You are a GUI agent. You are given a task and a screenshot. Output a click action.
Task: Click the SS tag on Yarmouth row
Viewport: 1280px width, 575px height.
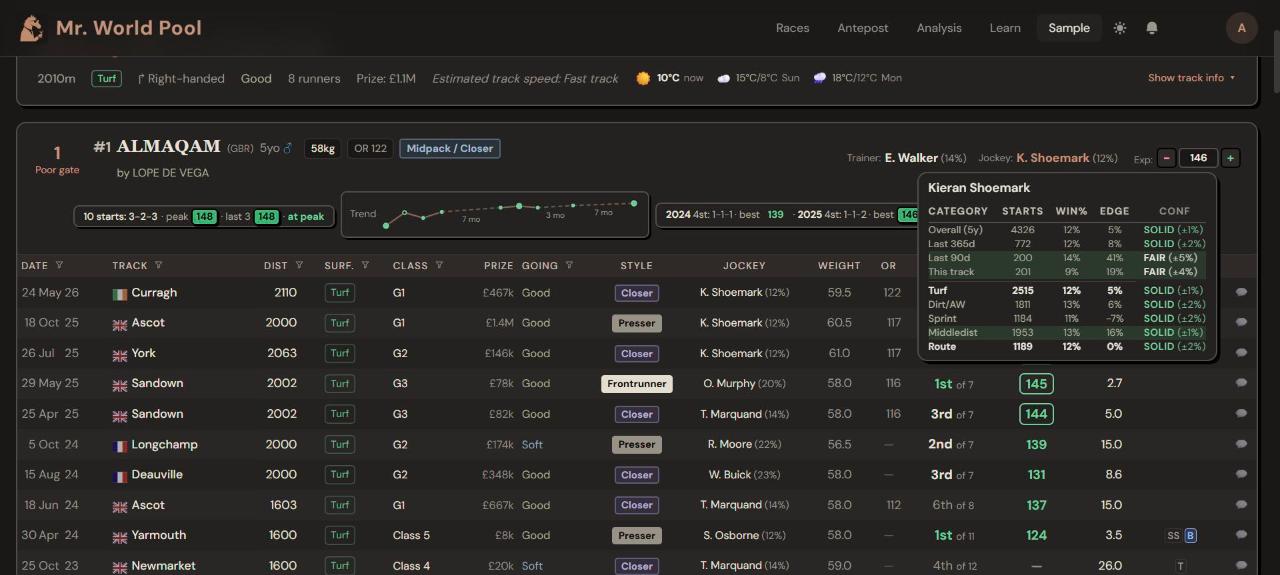1173,536
